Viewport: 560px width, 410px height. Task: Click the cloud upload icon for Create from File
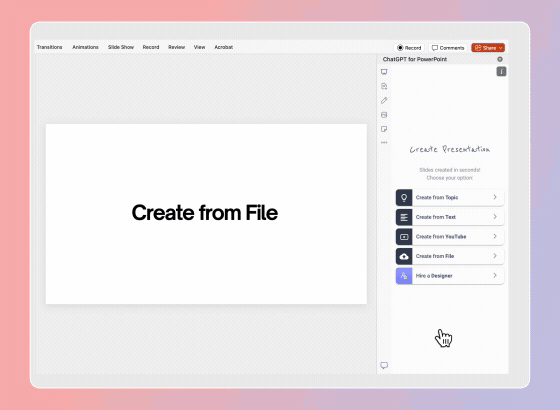404,256
